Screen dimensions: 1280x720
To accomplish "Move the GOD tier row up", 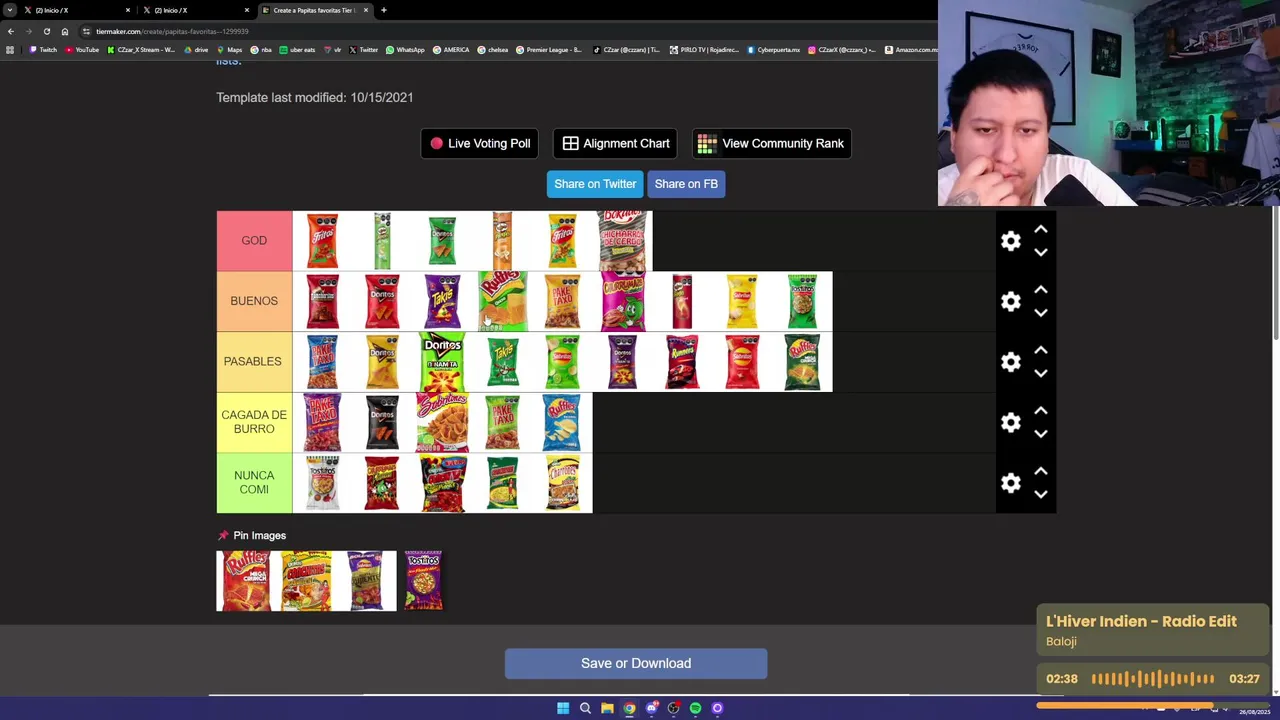I will [x=1041, y=230].
